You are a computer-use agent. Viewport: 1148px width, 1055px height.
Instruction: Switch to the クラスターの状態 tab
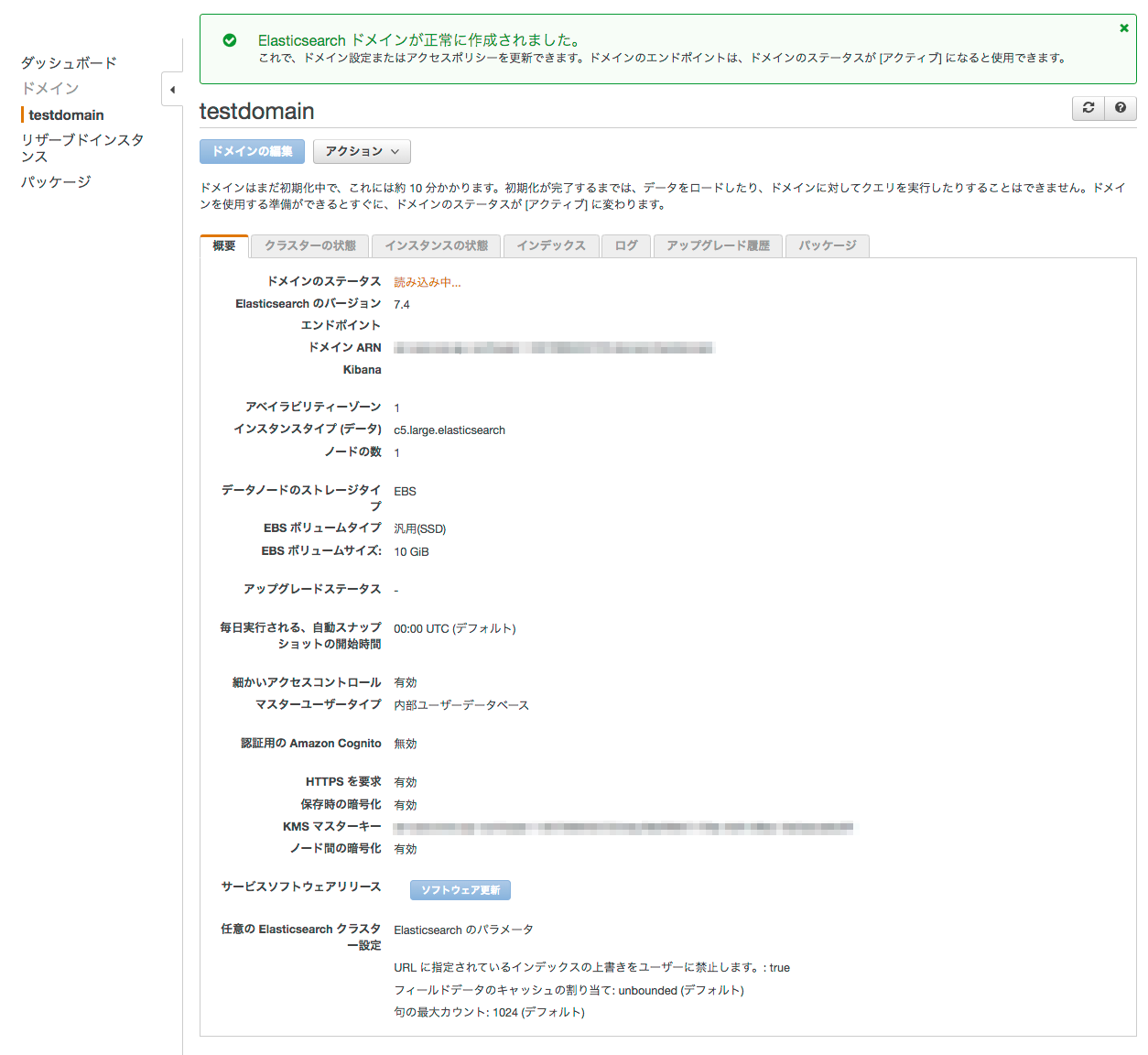click(x=310, y=245)
